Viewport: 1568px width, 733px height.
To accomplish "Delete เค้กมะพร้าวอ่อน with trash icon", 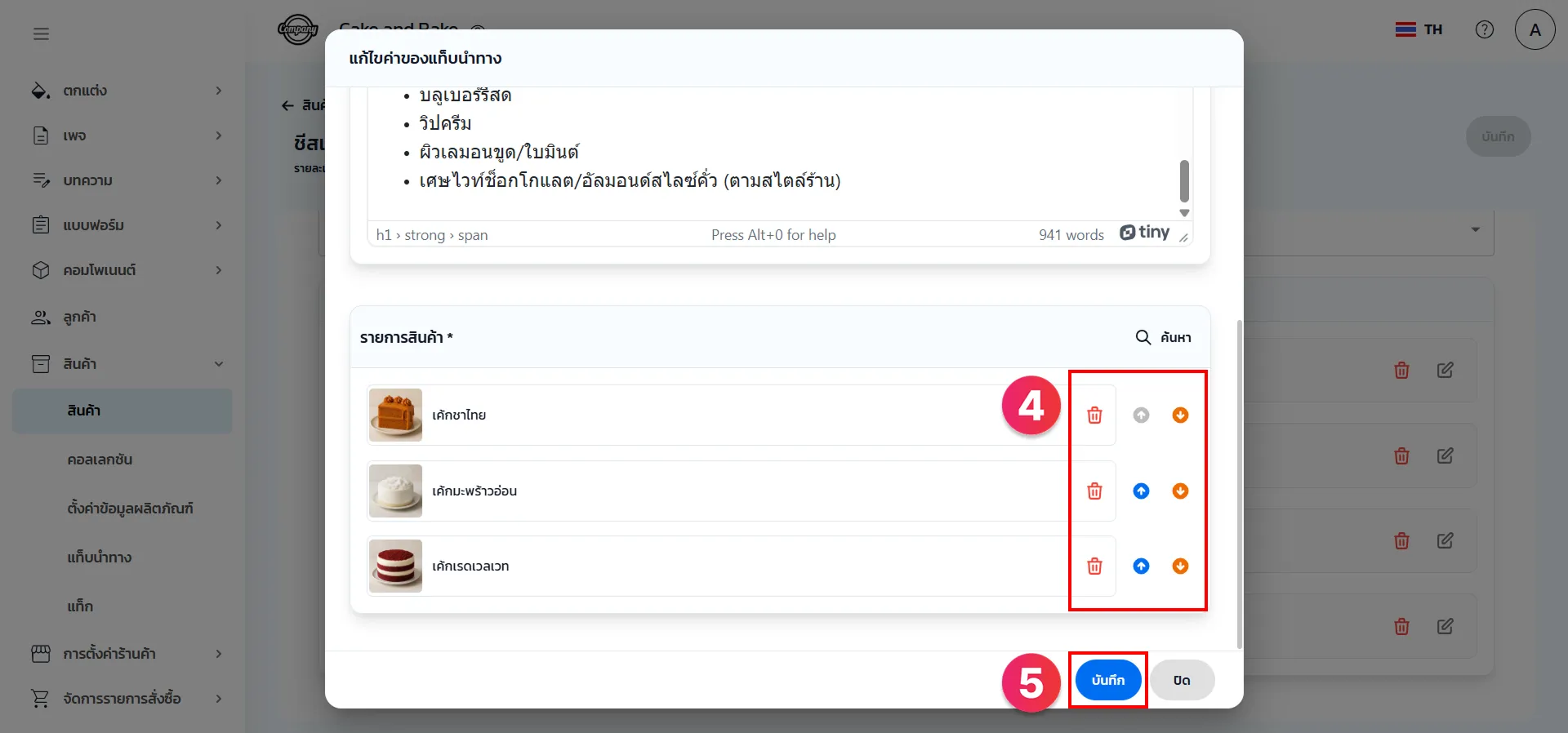I will (x=1094, y=491).
